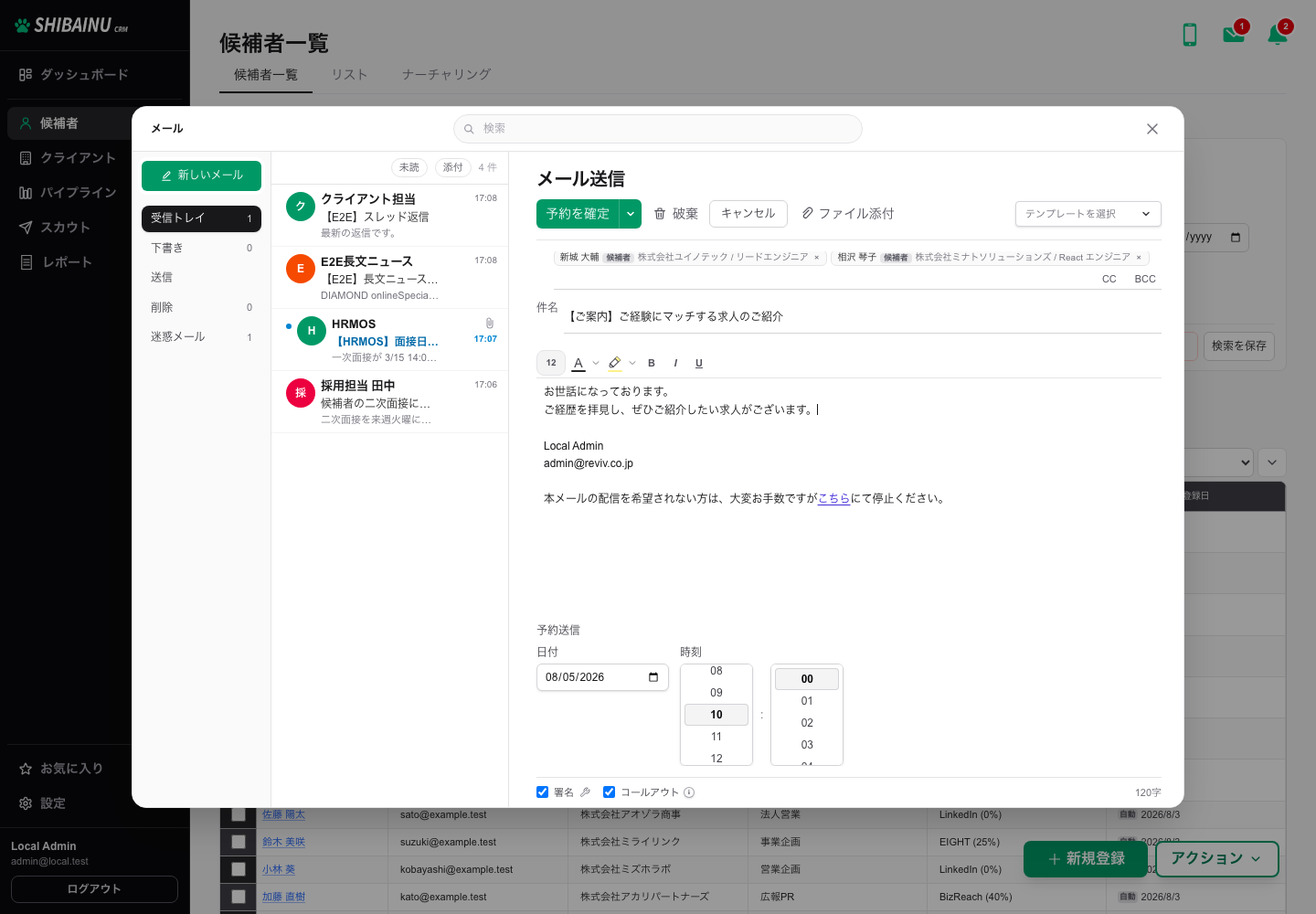Screen dimensions: 1316x914
Task: Show コールアウト info icon
Action: (x=689, y=792)
